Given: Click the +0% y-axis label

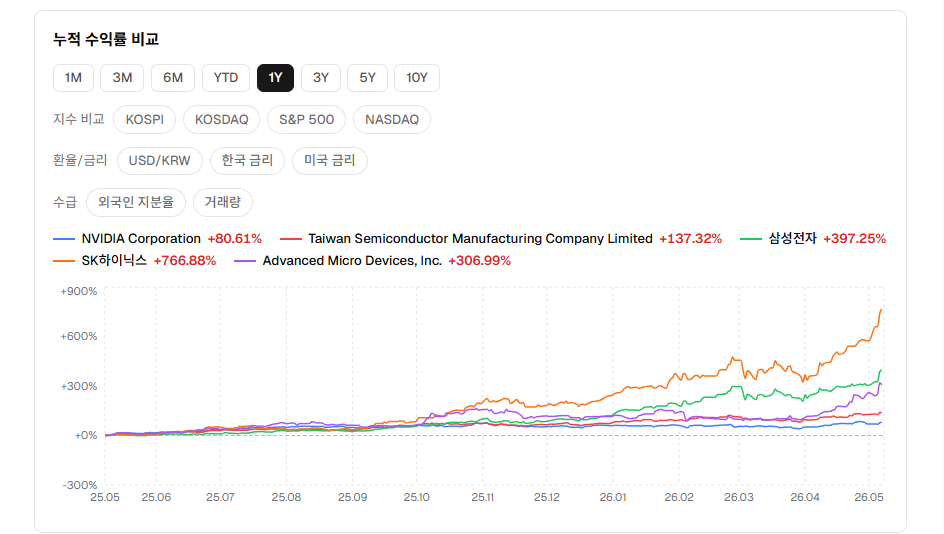Looking at the screenshot, I should pos(85,435).
